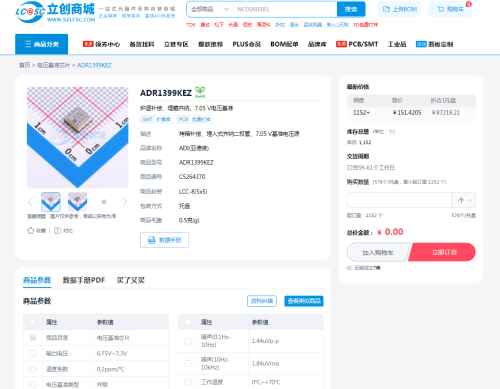
Task: Switch to the datasheet PDF tab
Action: [x=84, y=280]
